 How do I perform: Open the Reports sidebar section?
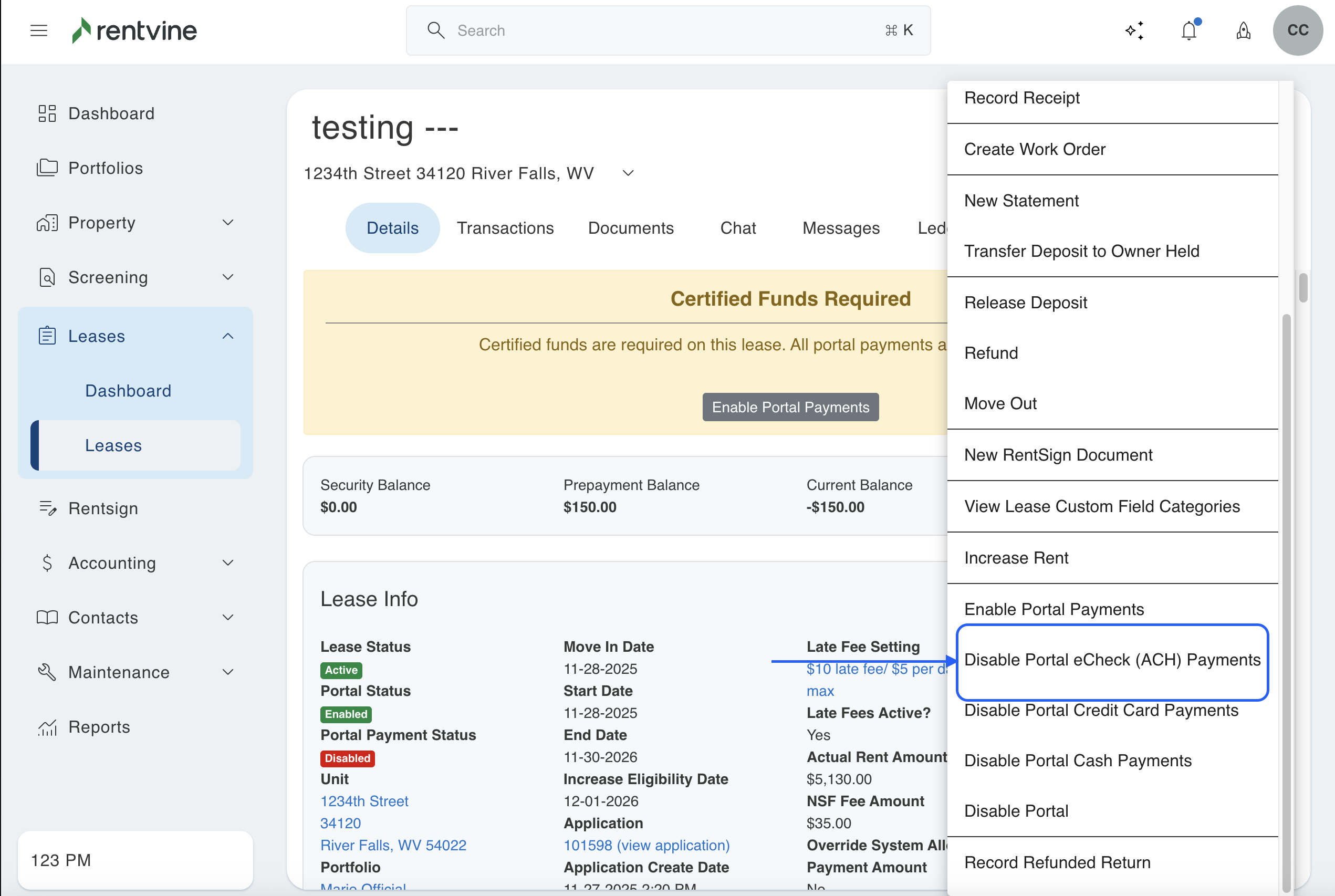(x=99, y=727)
